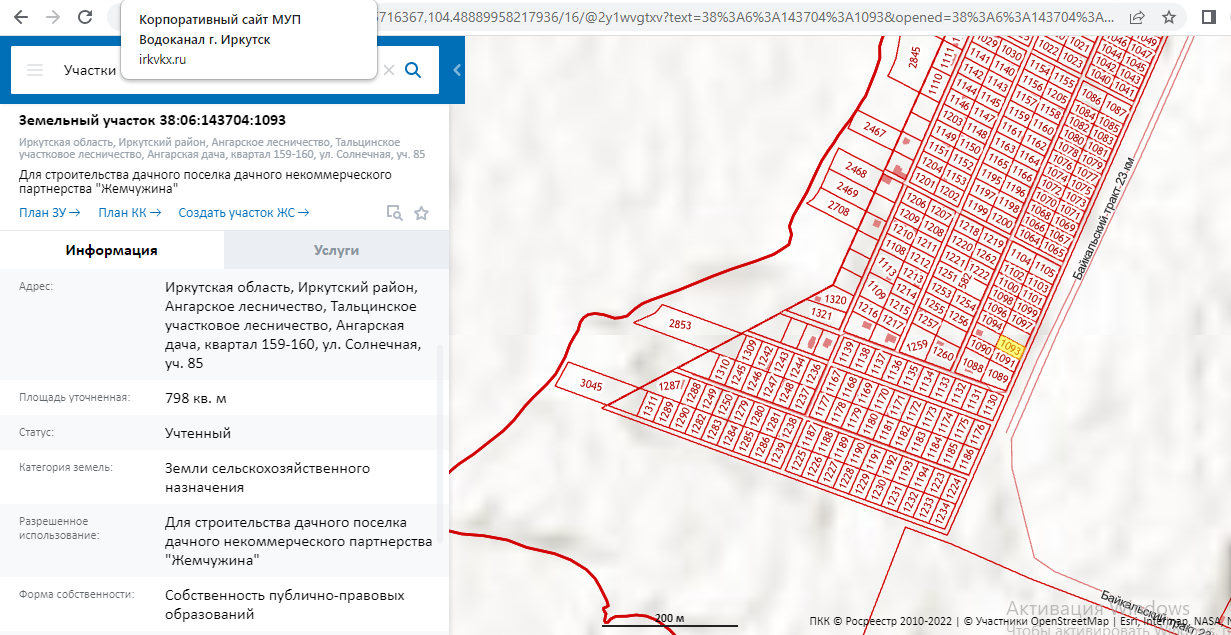Clear the search field with X
This screenshot has height=635, width=1231.
(x=388, y=70)
